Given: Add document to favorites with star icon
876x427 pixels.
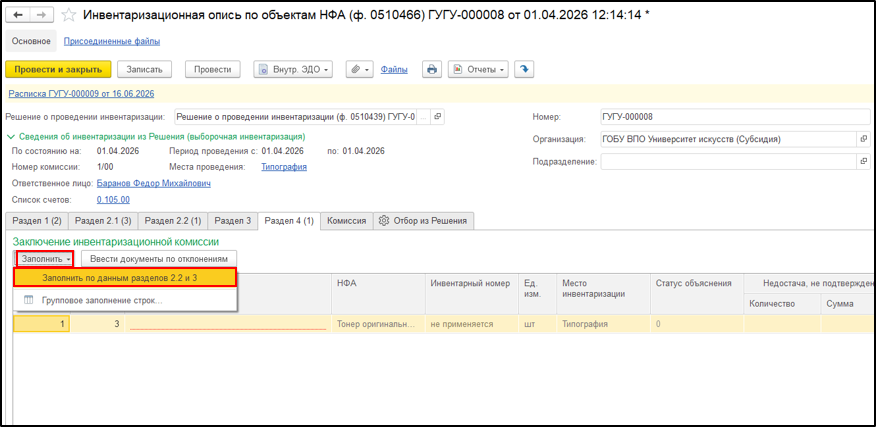Looking at the screenshot, I should pos(68,15).
